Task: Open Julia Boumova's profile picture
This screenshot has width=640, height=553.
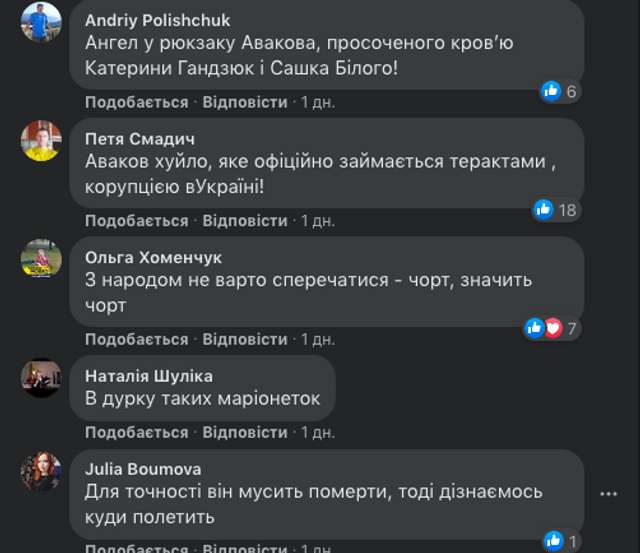Action: (41, 471)
